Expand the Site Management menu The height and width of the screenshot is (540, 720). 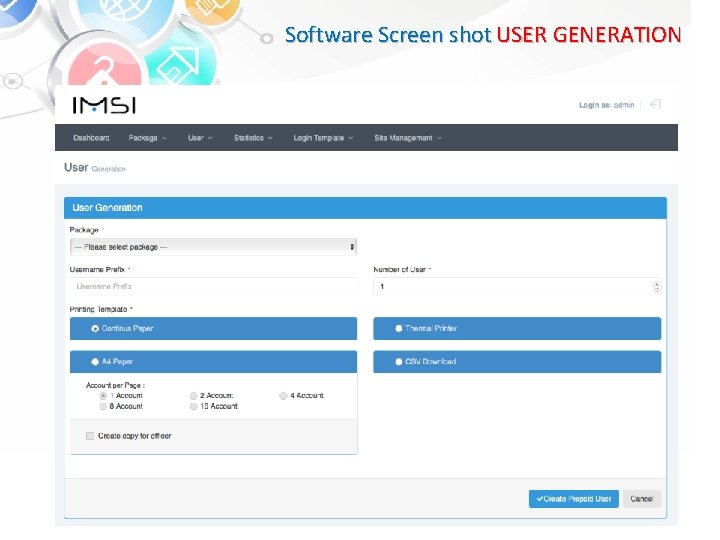tap(408, 138)
